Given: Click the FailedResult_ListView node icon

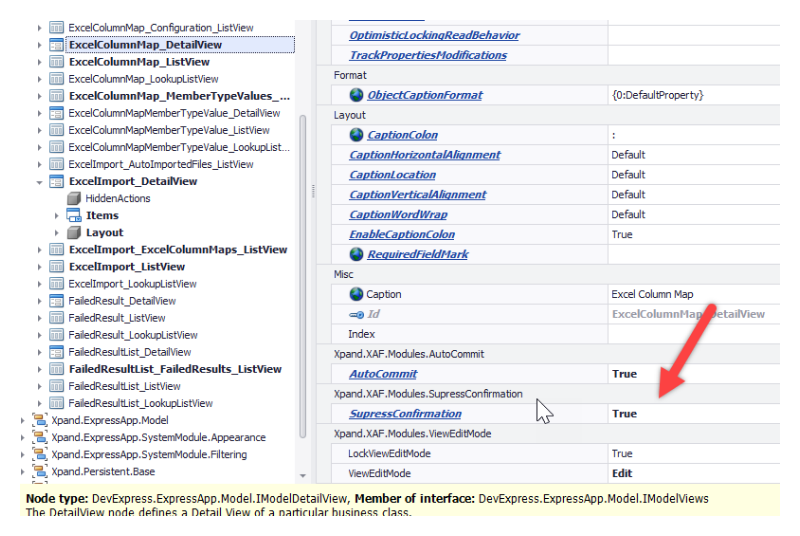Looking at the screenshot, I should click(x=56, y=318).
